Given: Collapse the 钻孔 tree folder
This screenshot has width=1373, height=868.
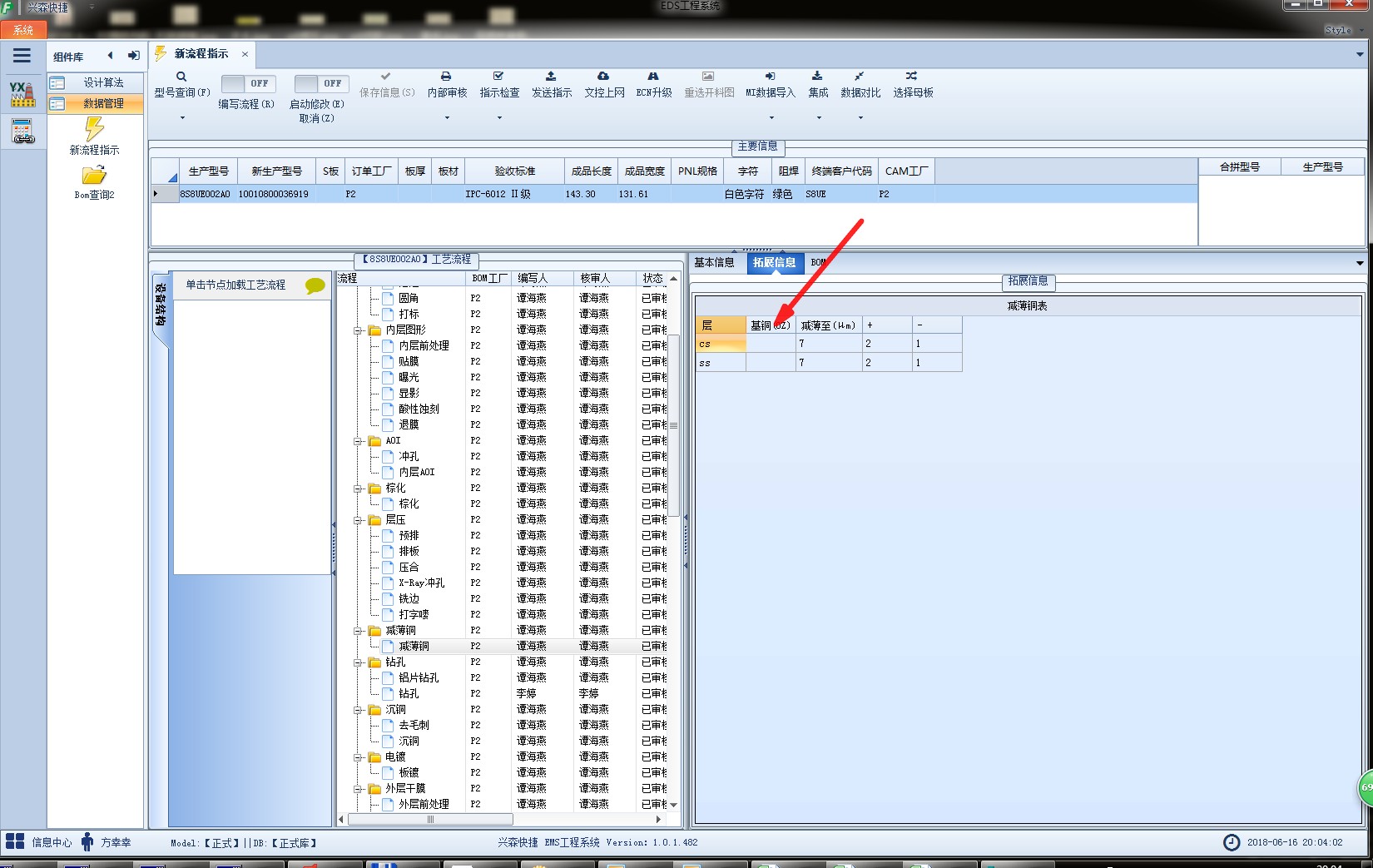Looking at the screenshot, I should pyautogui.click(x=359, y=662).
